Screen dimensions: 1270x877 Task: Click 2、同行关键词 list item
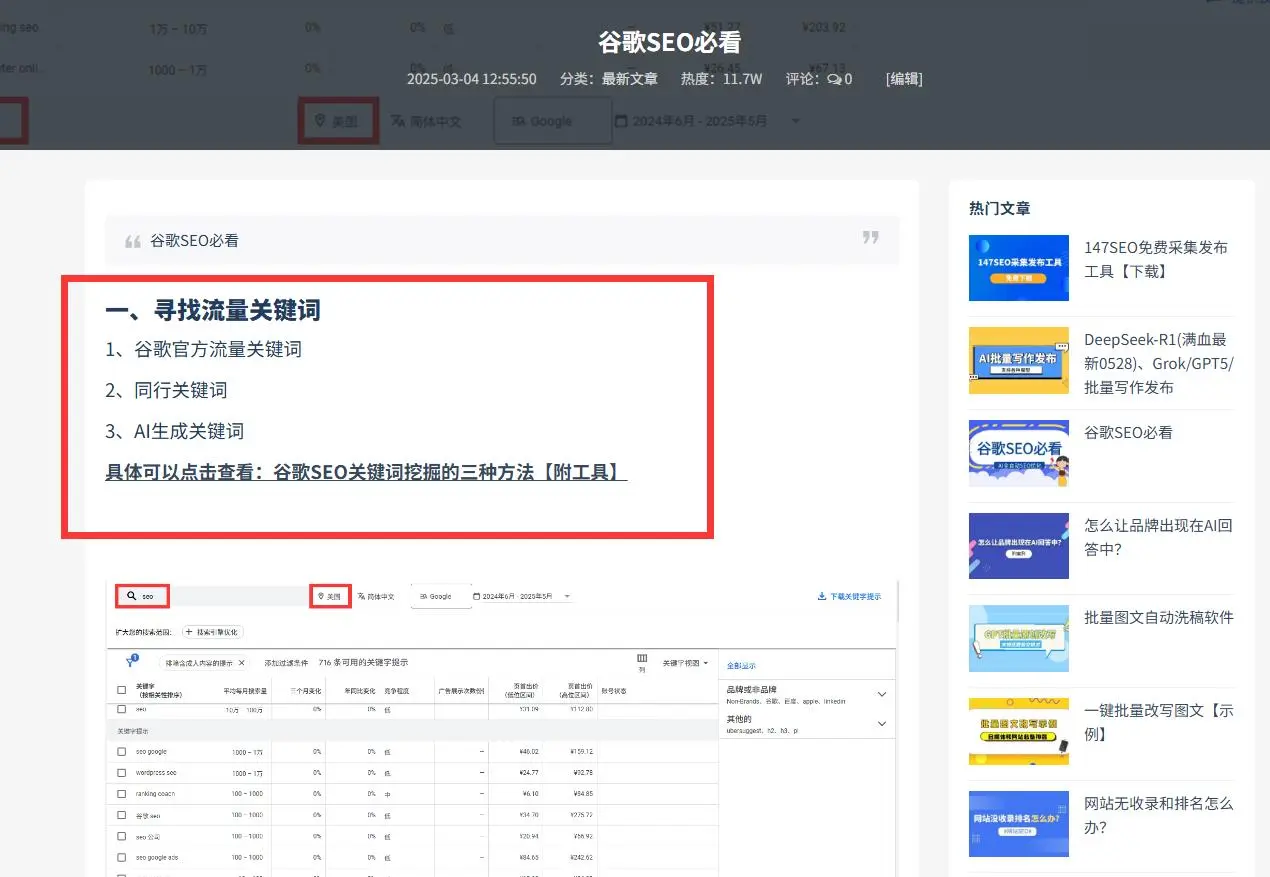166,390
